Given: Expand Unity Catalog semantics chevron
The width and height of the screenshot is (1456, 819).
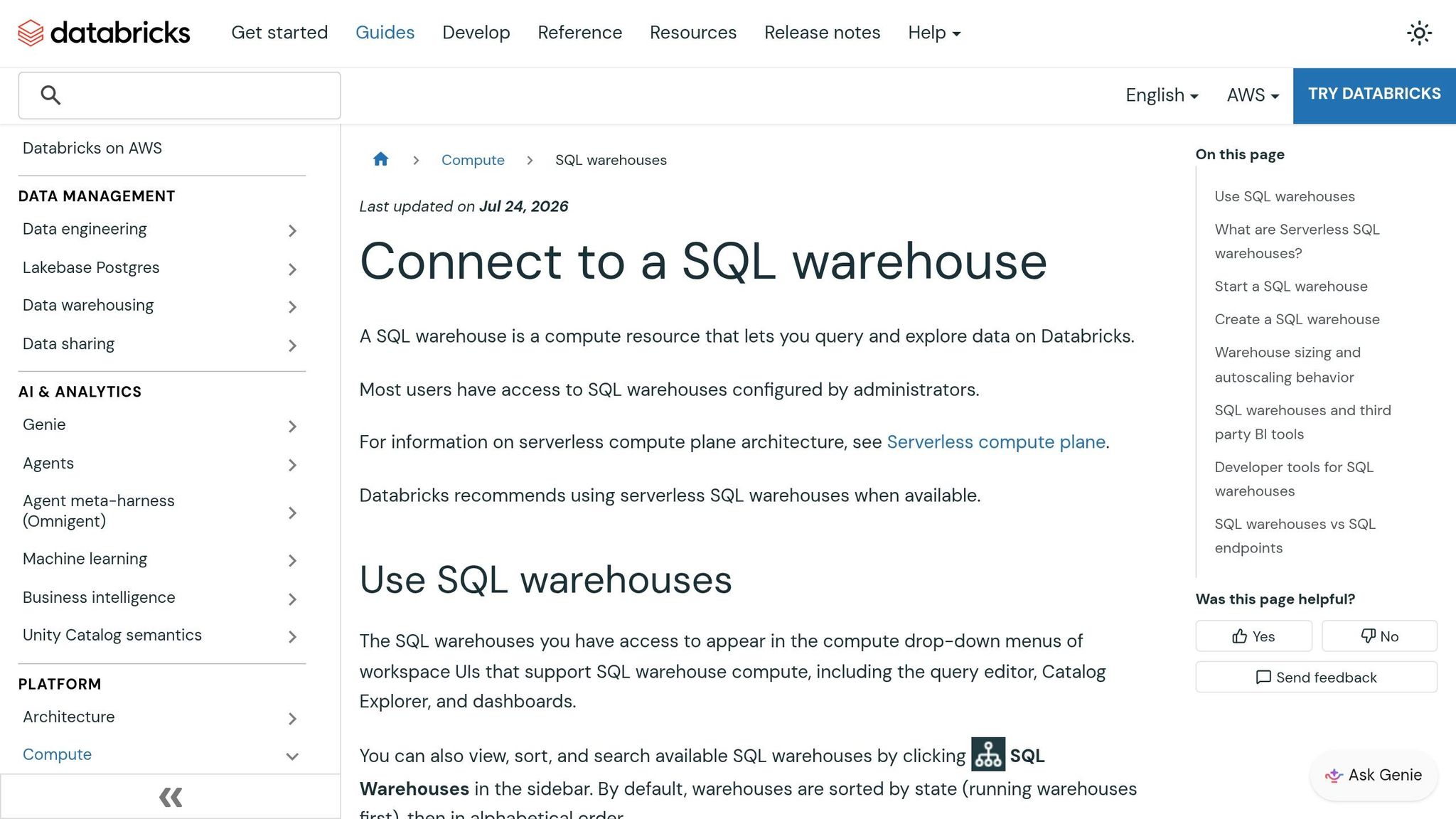Looking at the screenshot, I should coord(292,636).
